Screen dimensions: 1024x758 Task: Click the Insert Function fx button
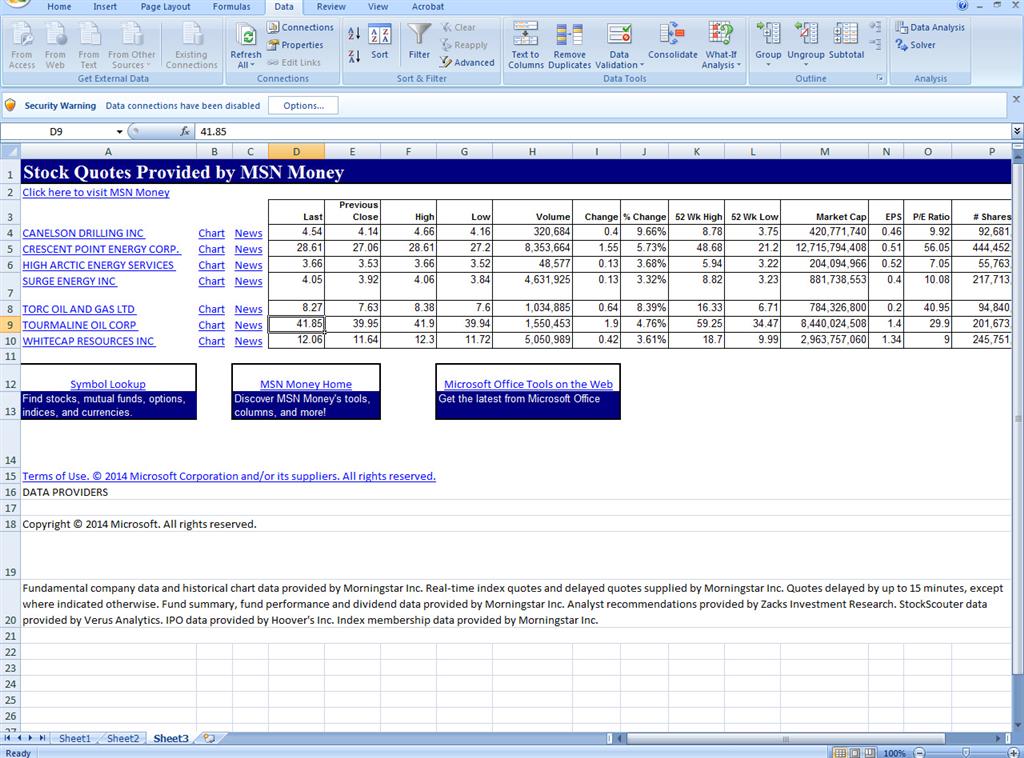(x=185, y=131)
